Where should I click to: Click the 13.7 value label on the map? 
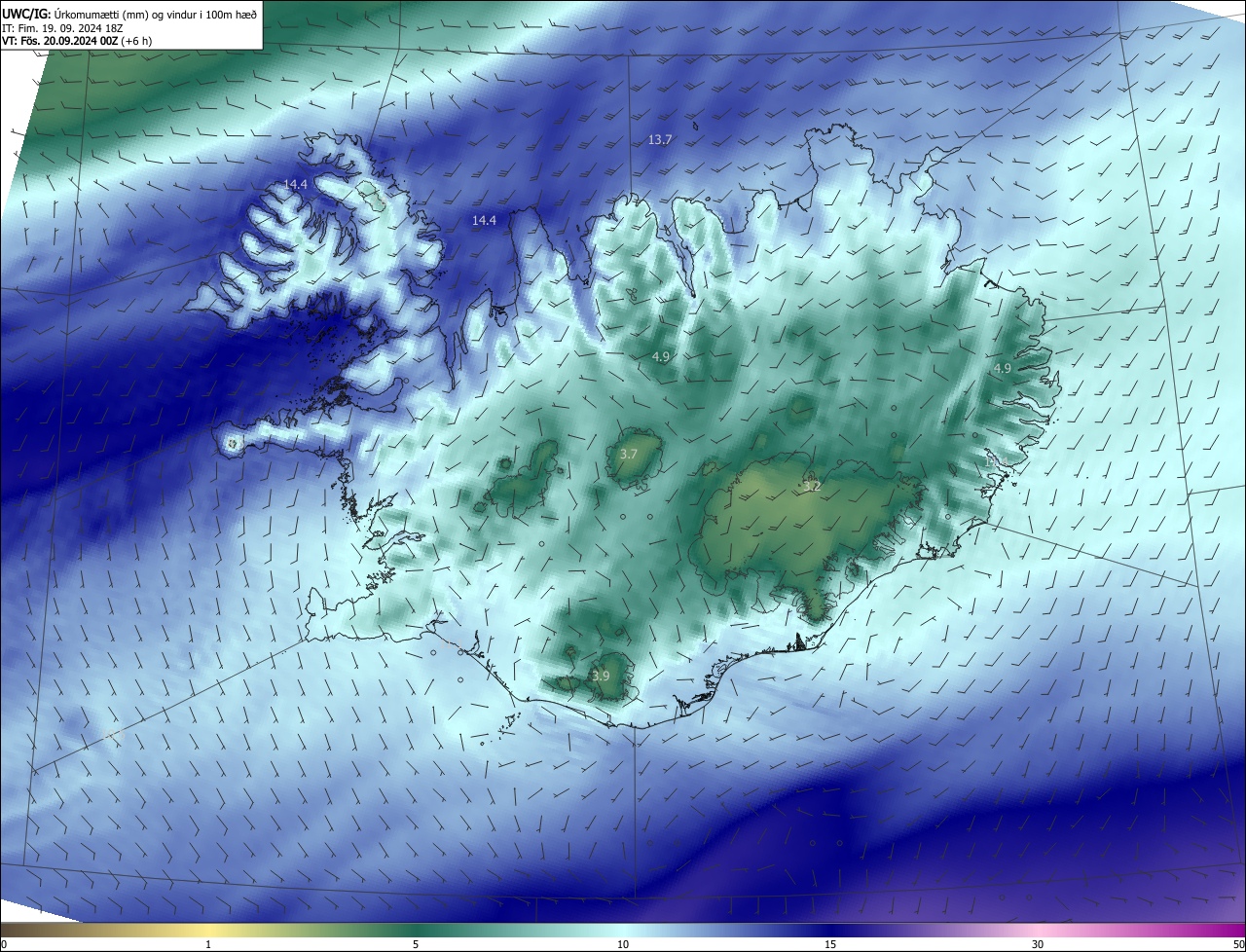(660, 140)
